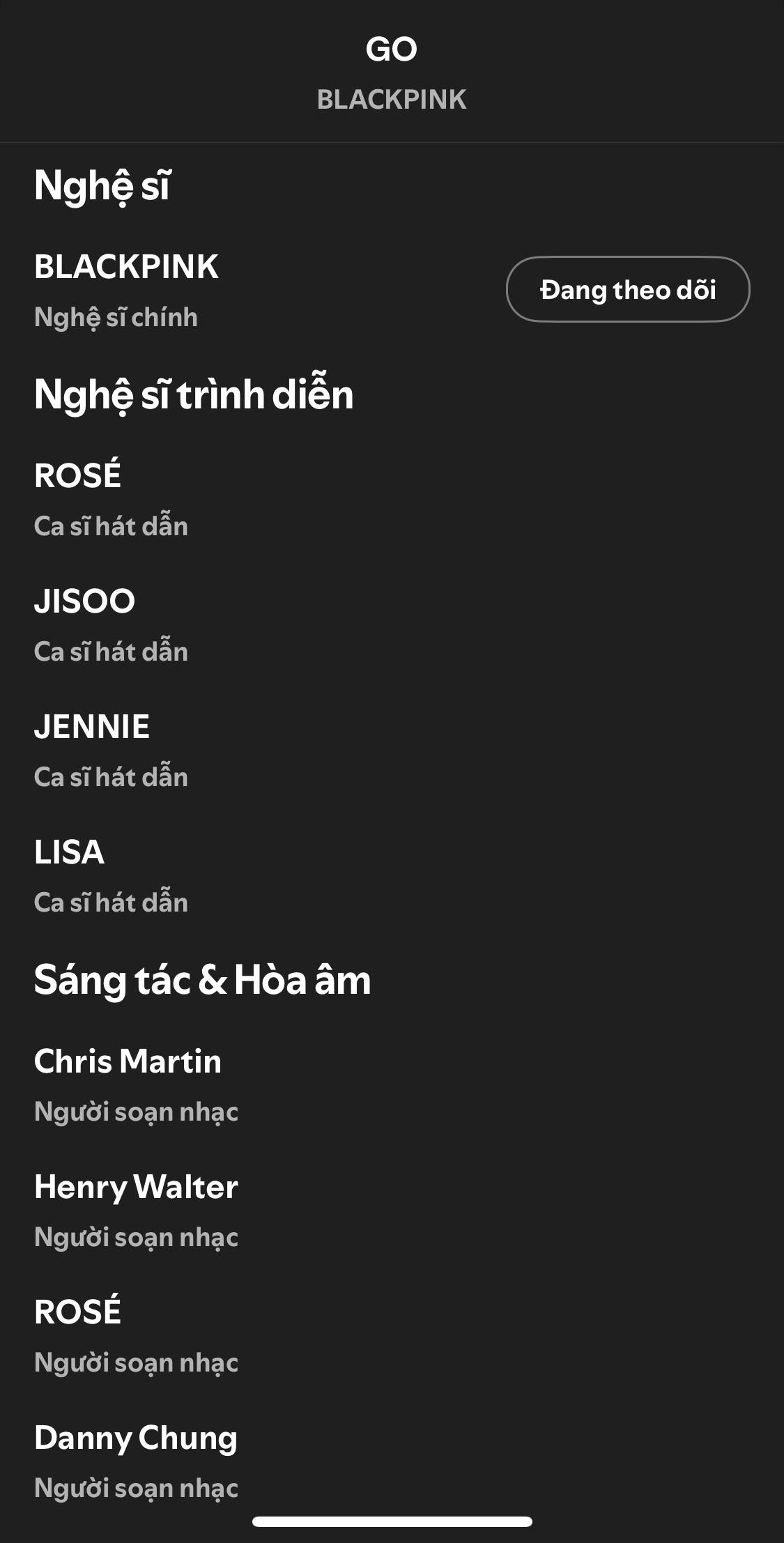Open LISA's artist profile
The height and width of the screenshot is (1543, 784).
pyautogui.click(x=69, y=852)
